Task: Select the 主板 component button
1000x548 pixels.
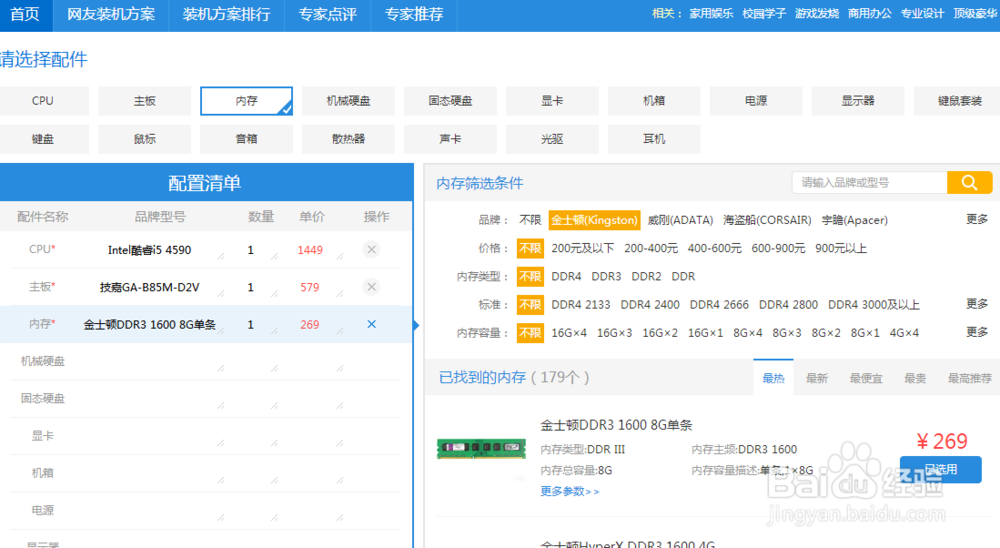Action: [x=145, y=101]
